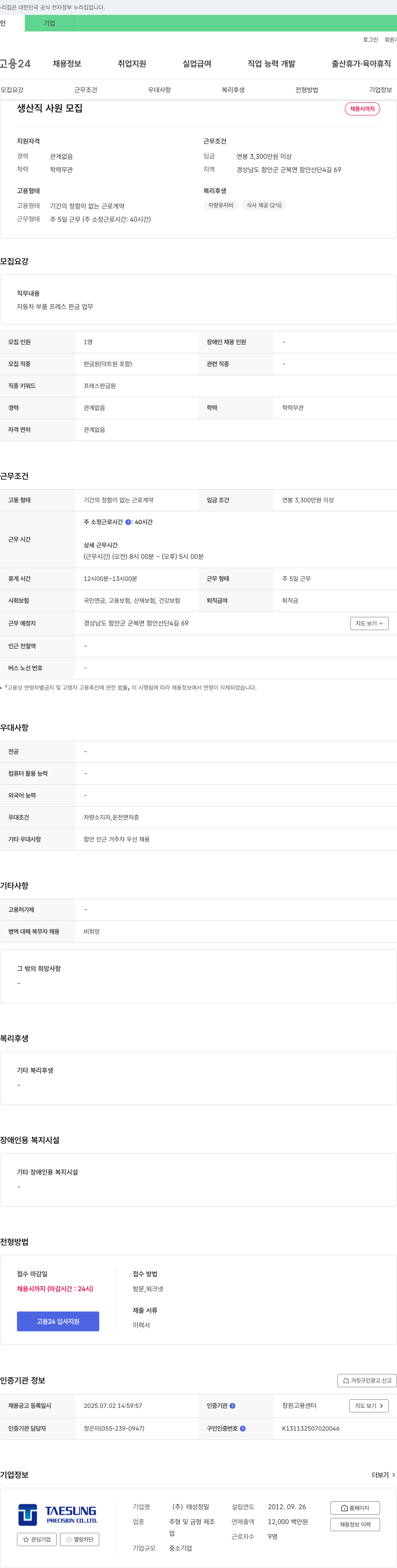The image size is (397, 1568).
Task: Jump to 복리후생 section tab
Action: tap(233, 90)
